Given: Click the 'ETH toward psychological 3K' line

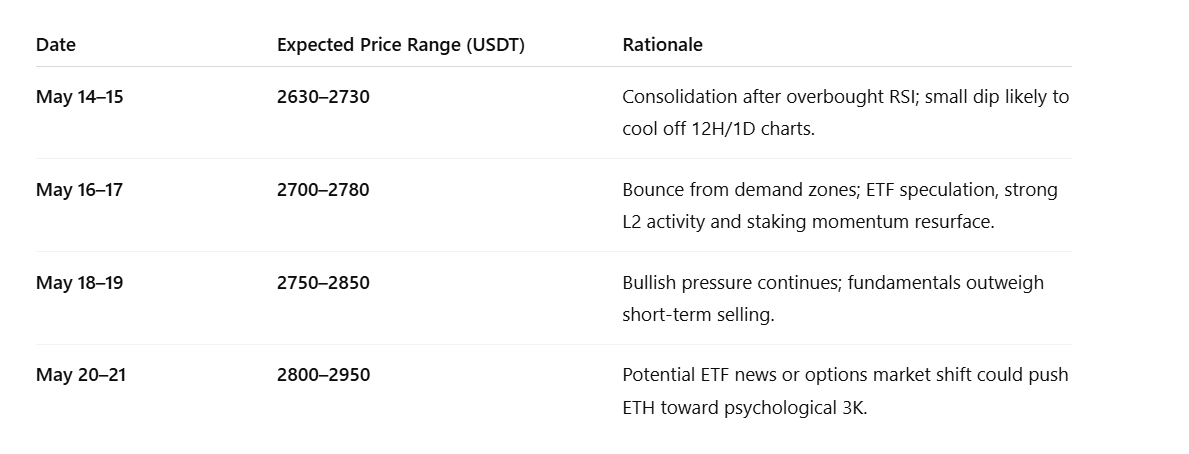Looking at the screenshot, I should coord(744,408).
